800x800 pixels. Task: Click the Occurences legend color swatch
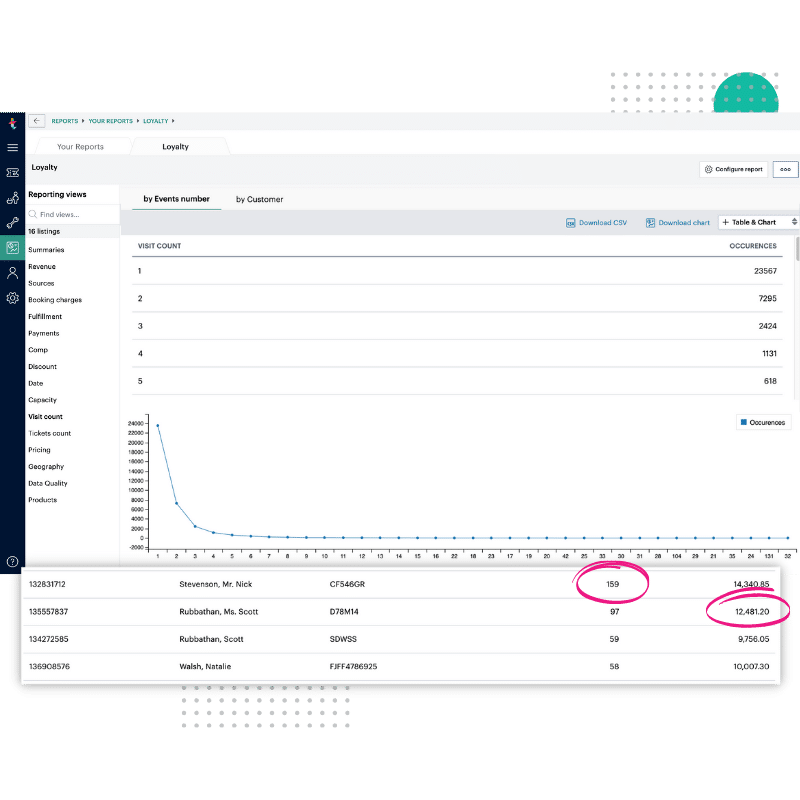click(x=743, y=422)
